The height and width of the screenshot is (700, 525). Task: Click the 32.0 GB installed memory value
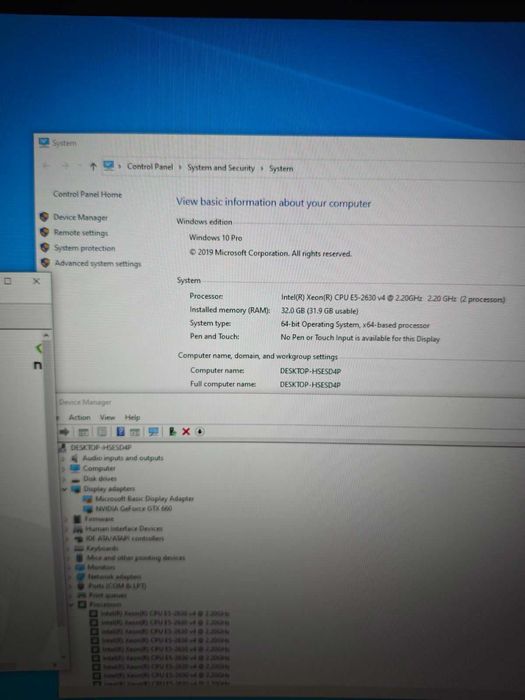(319, 311)
